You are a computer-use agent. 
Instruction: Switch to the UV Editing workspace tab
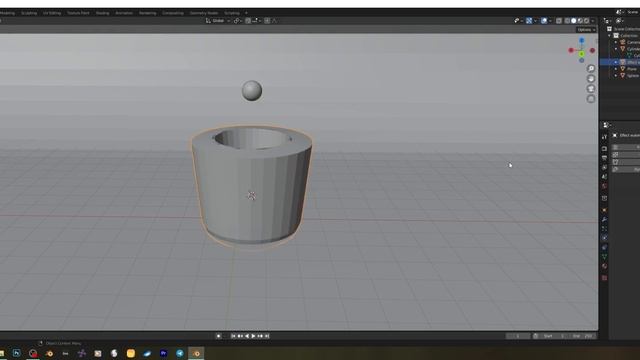(52, 13)
